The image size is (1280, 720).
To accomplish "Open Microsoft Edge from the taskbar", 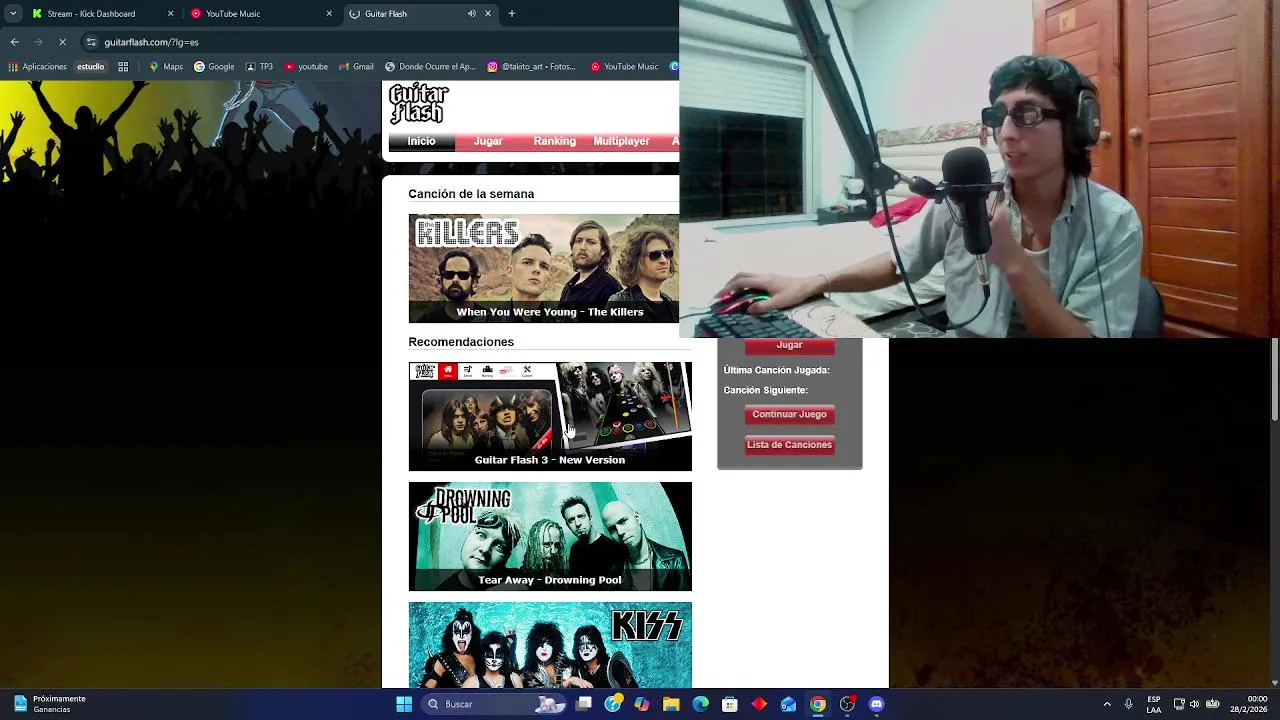I will point(701,704).
